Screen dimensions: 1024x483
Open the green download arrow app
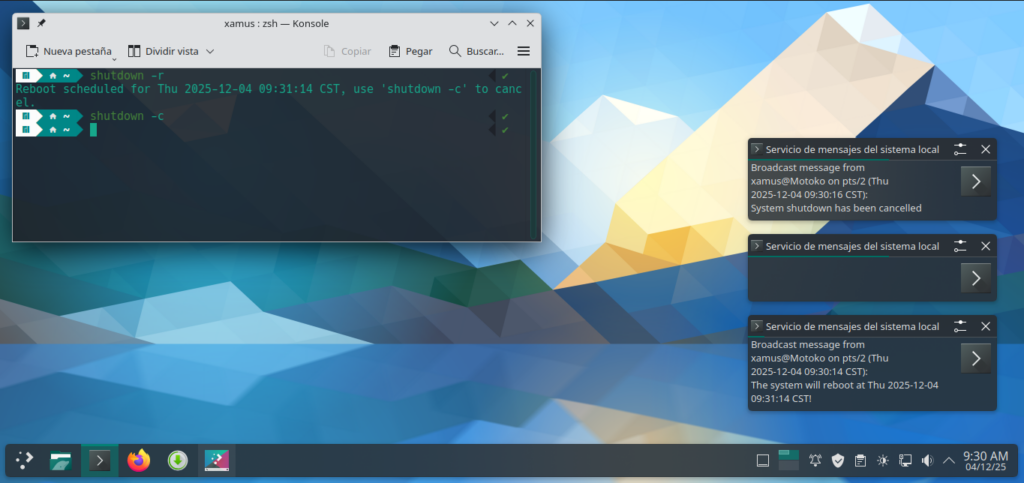178,461
